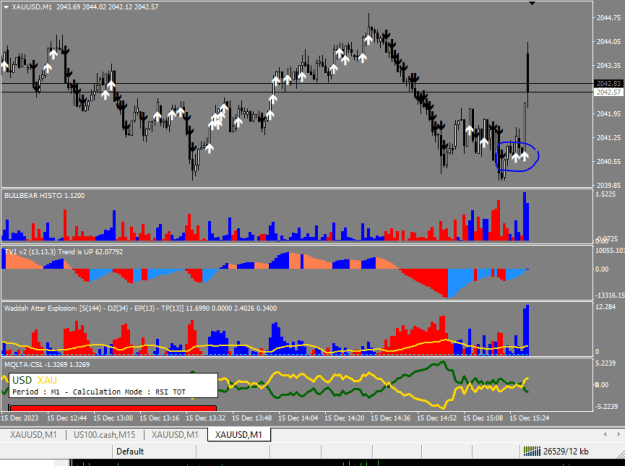The image size is (625, 466).
Task: Click the 2041.25 price scale value
Action: click(609, 138)
